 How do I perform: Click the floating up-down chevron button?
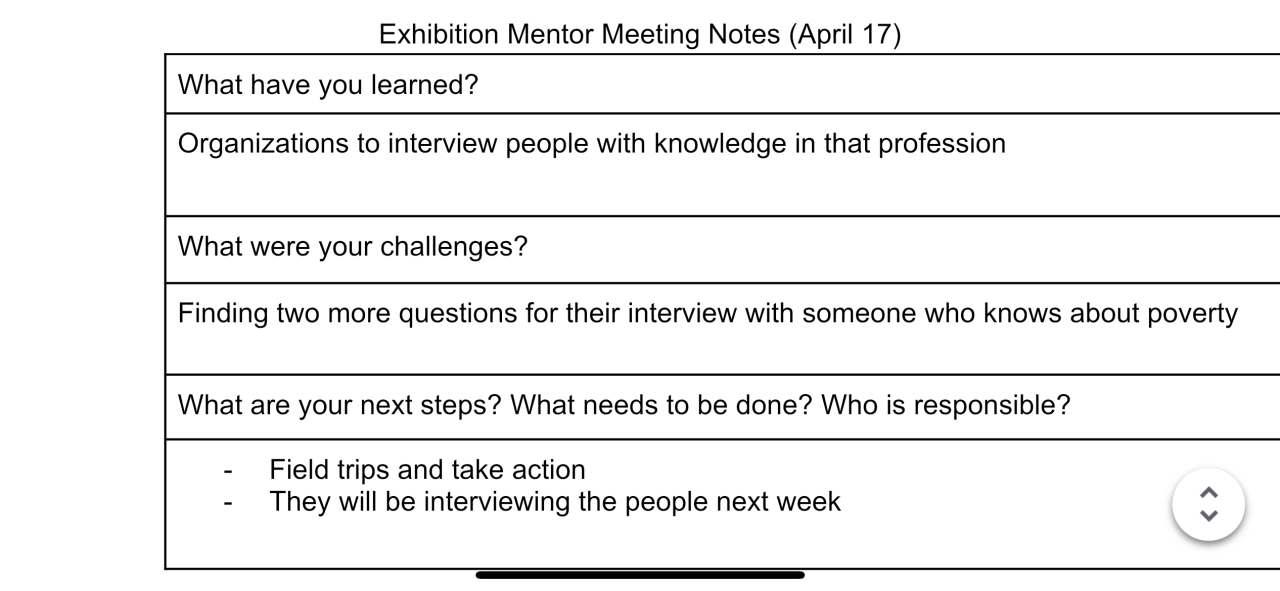pyautogui.click(x=1208, y=504)
